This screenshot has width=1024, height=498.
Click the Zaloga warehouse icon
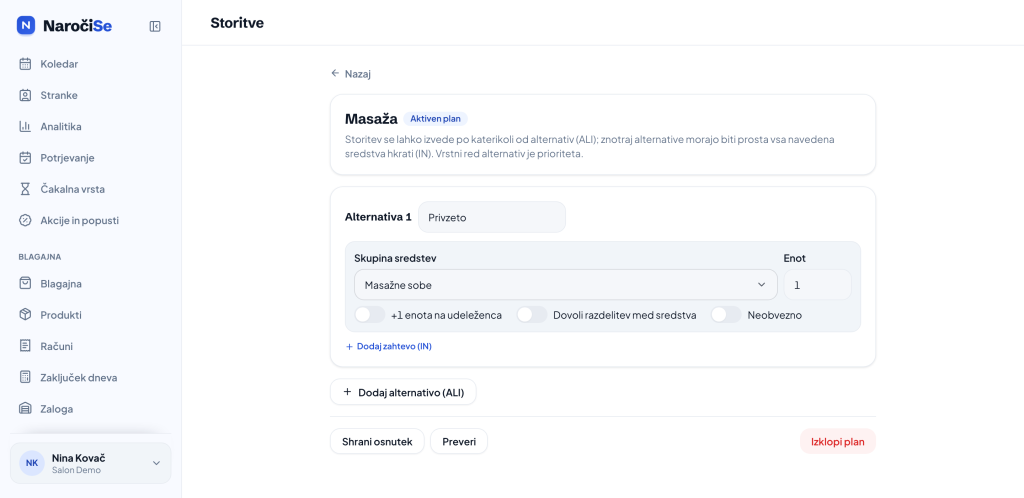coord(25,409)
